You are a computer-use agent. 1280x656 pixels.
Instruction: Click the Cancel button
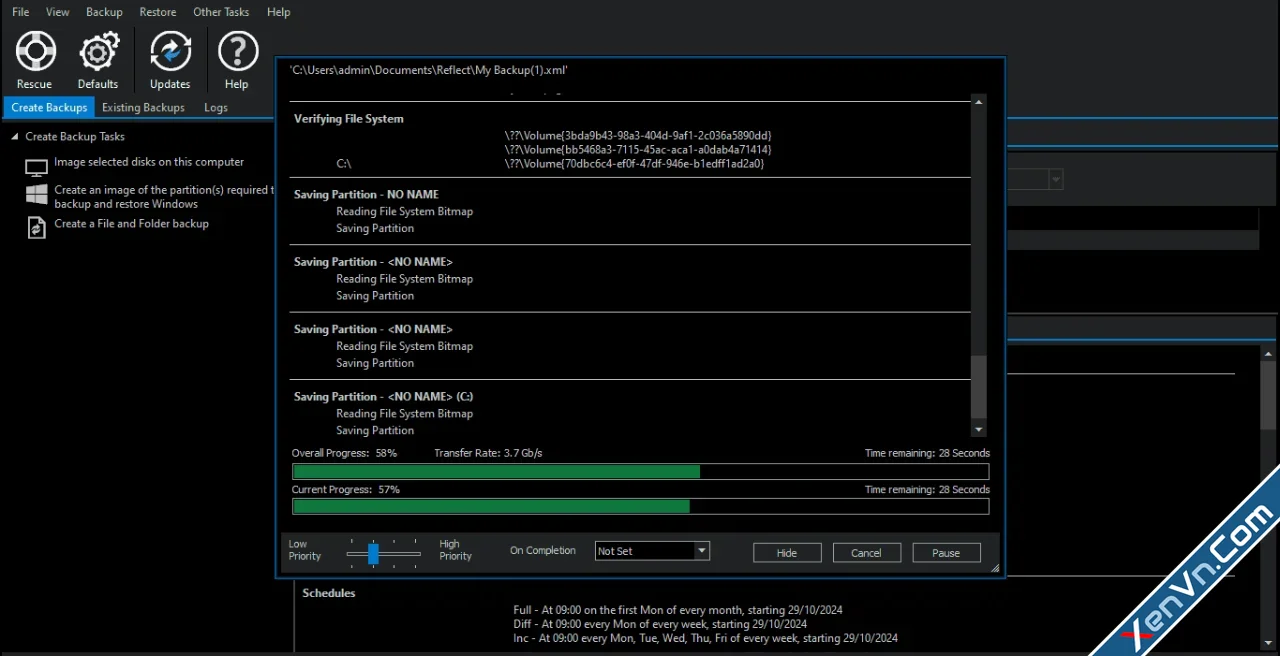(866, 553)
